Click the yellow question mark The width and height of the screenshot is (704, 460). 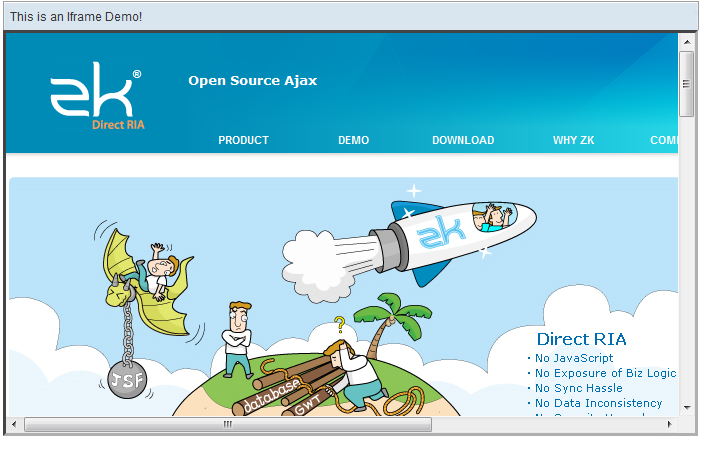[x=340, y=324]
